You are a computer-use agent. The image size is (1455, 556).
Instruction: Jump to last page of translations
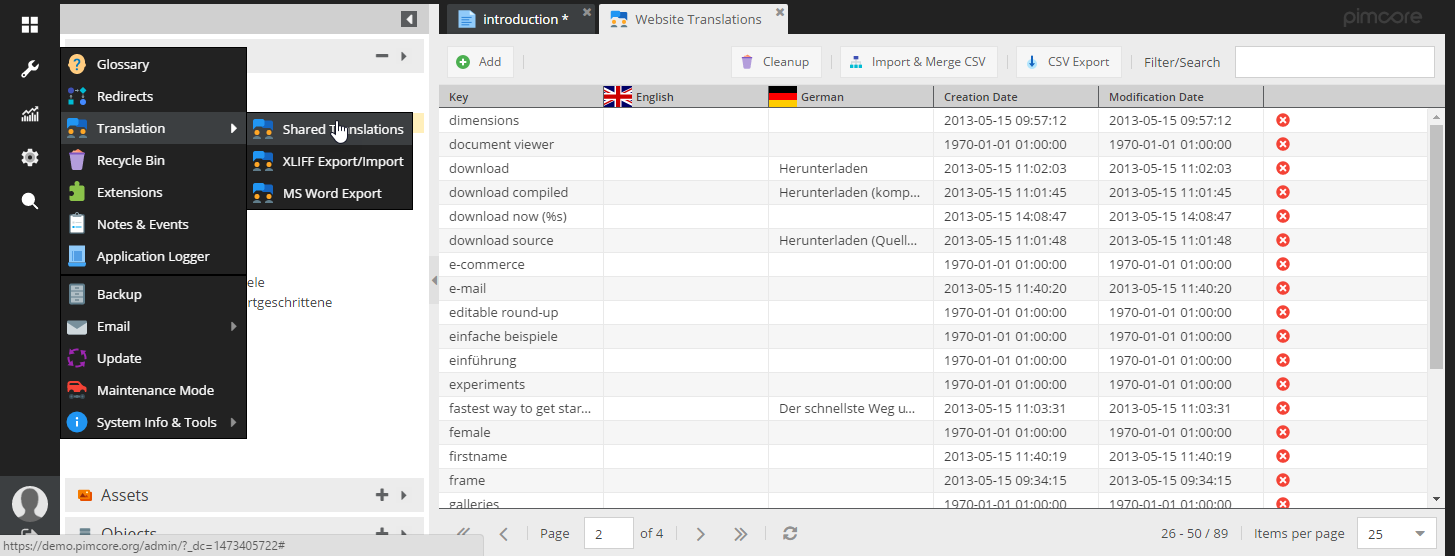pyautogui.click(x=741, y=534)
